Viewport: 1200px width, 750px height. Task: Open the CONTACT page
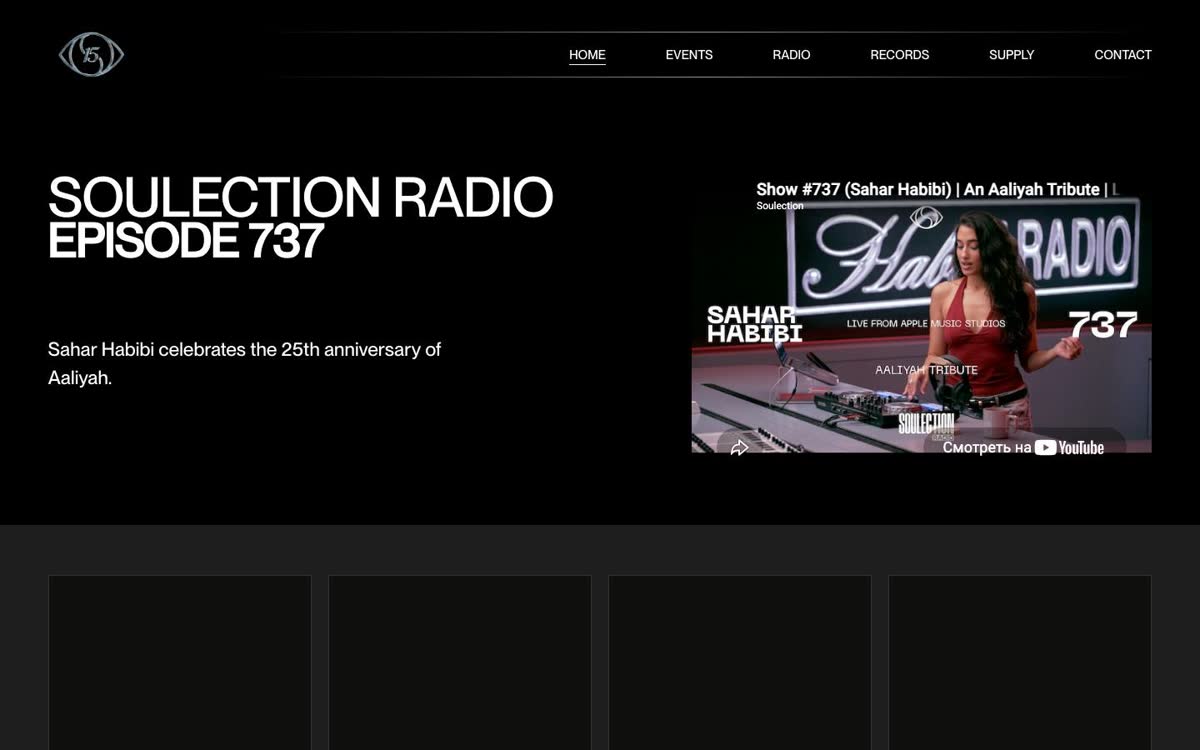[1123, 55]
